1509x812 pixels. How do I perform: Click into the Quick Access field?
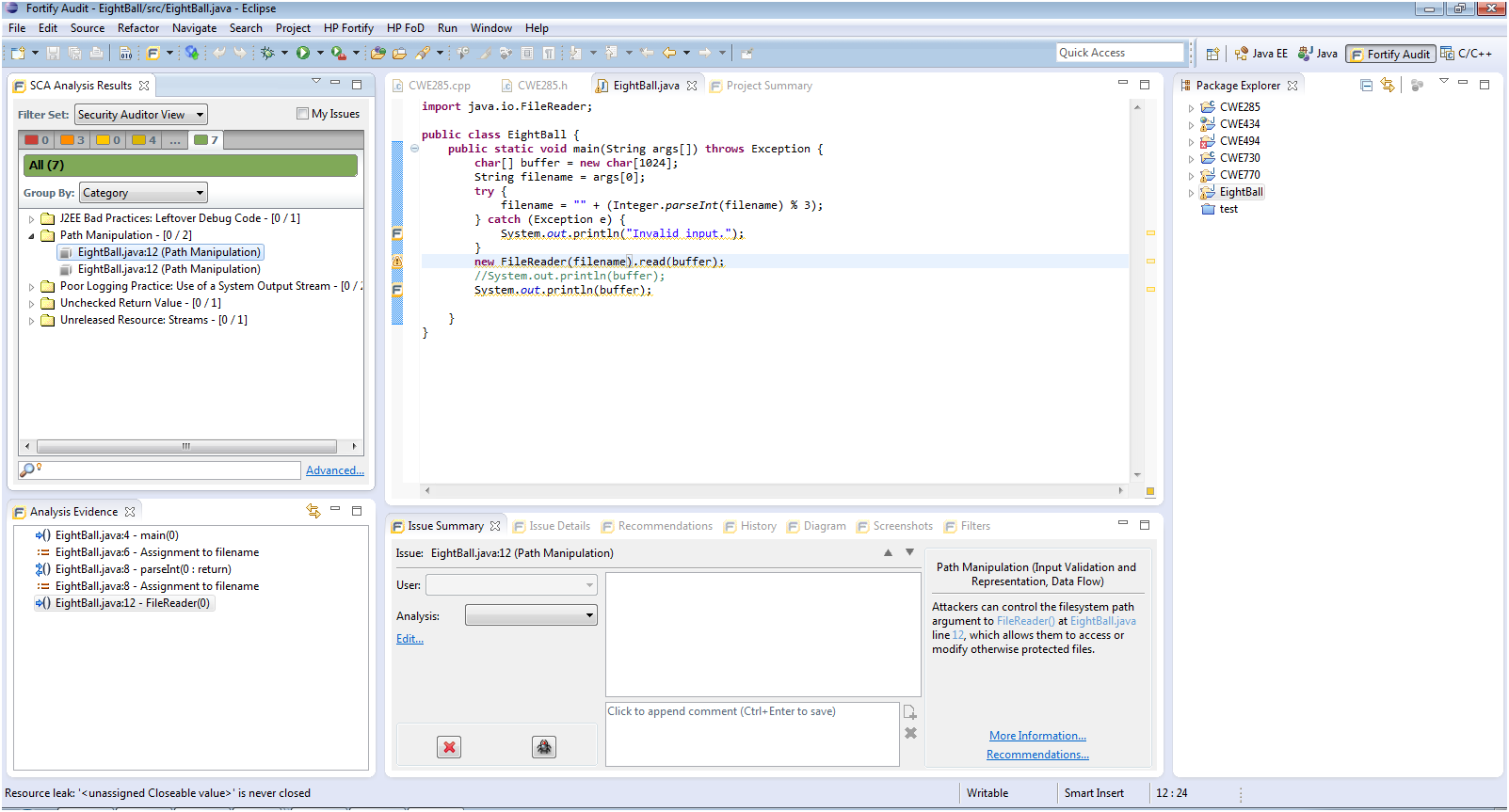click(1119, 53)
